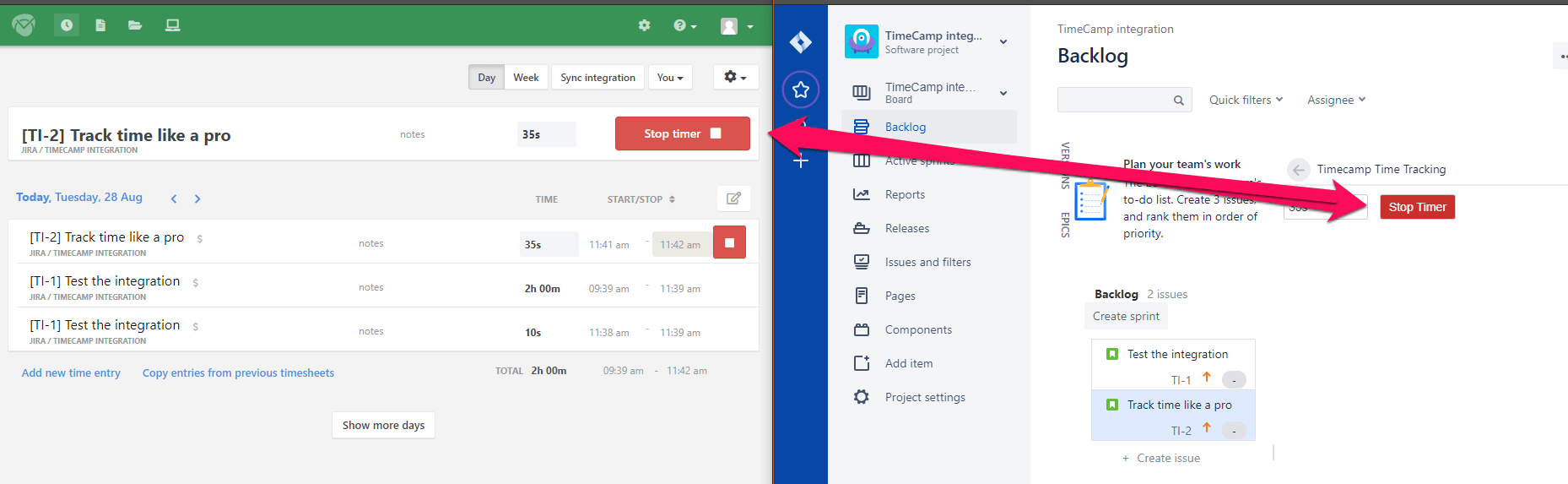
Task: Expand the TimeCamp inte... Board chevron
Action: pos(1003,93)
